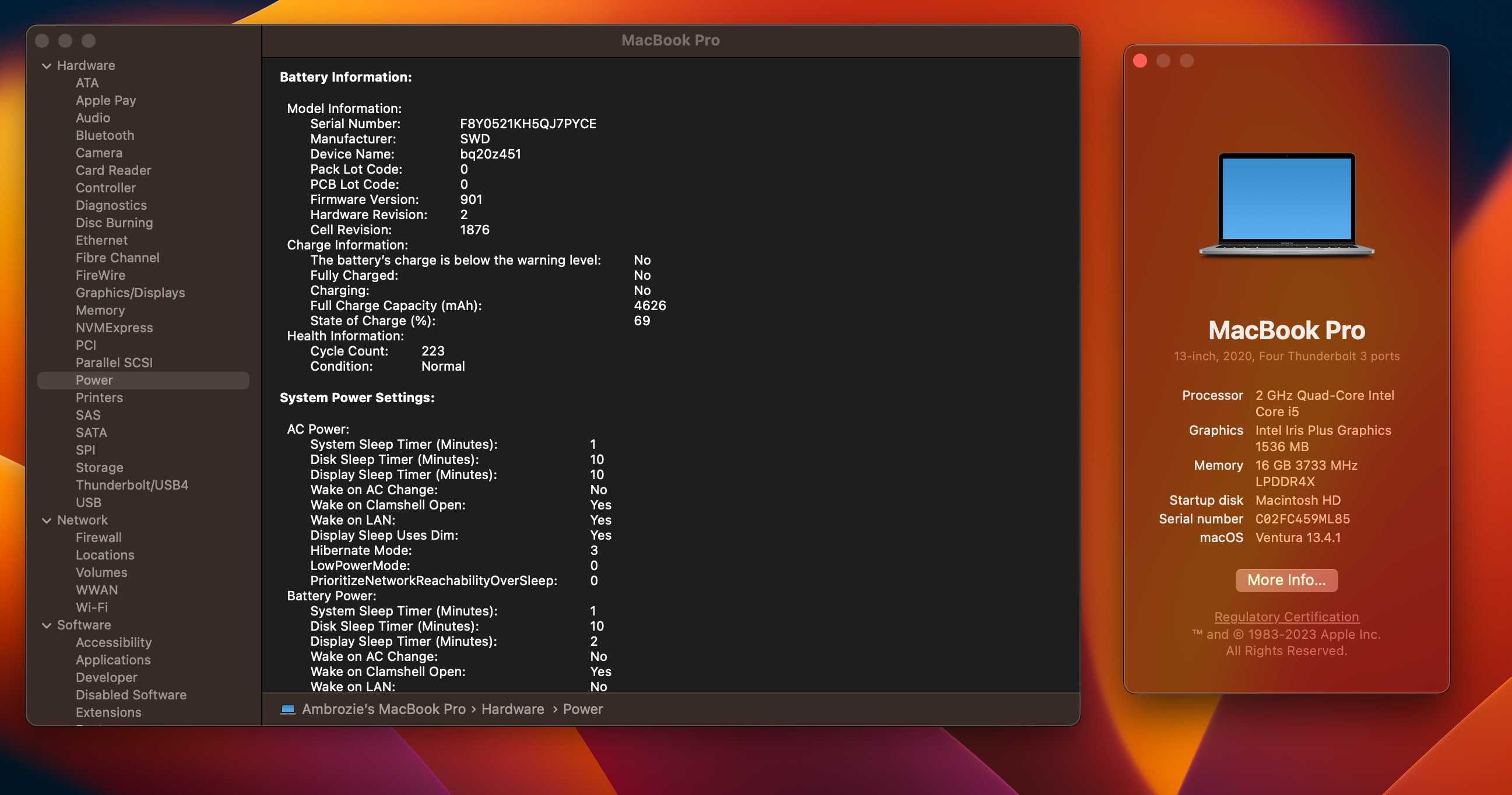Select Card Reader in the sidebar
Screen dimensions: 1512x795
click(113, 170)
